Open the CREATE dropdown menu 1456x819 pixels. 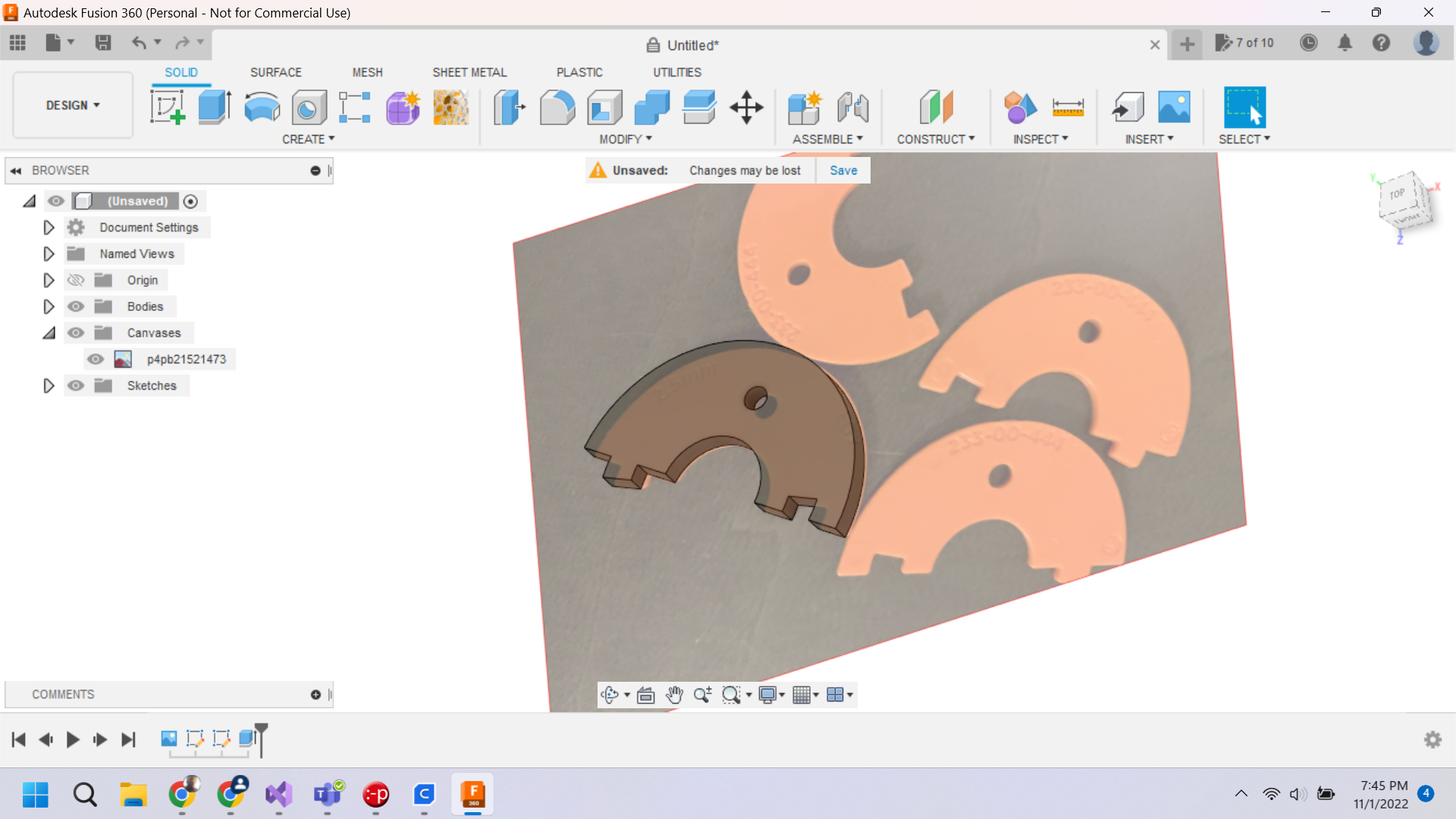[308, 140]
